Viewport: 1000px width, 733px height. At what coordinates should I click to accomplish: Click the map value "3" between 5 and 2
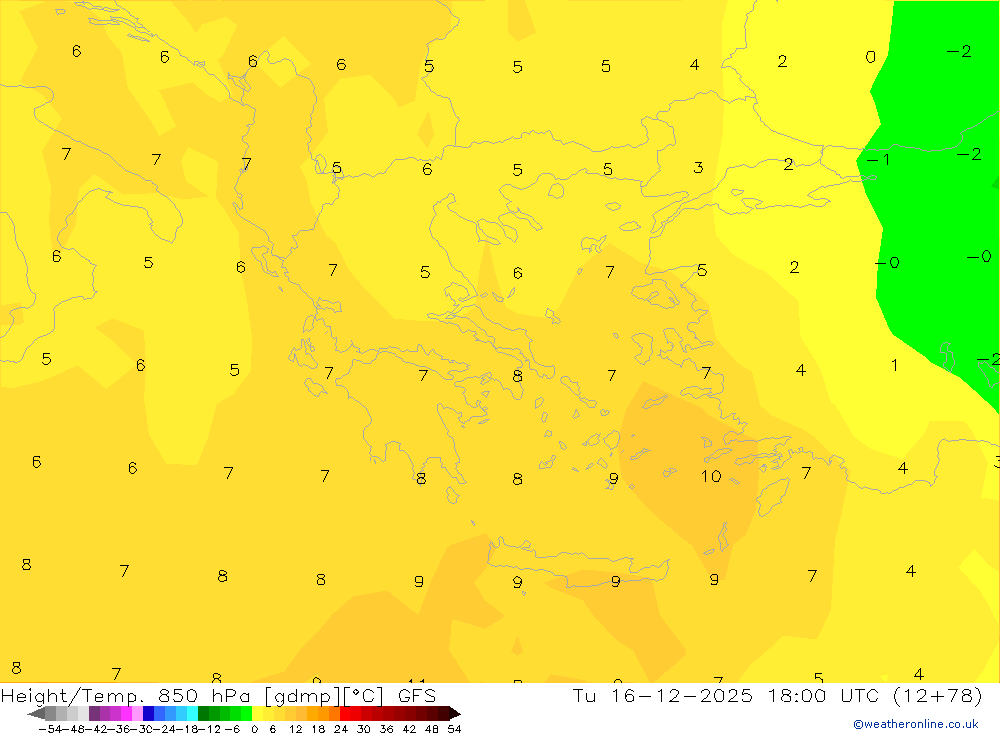[x=698, y=167]
